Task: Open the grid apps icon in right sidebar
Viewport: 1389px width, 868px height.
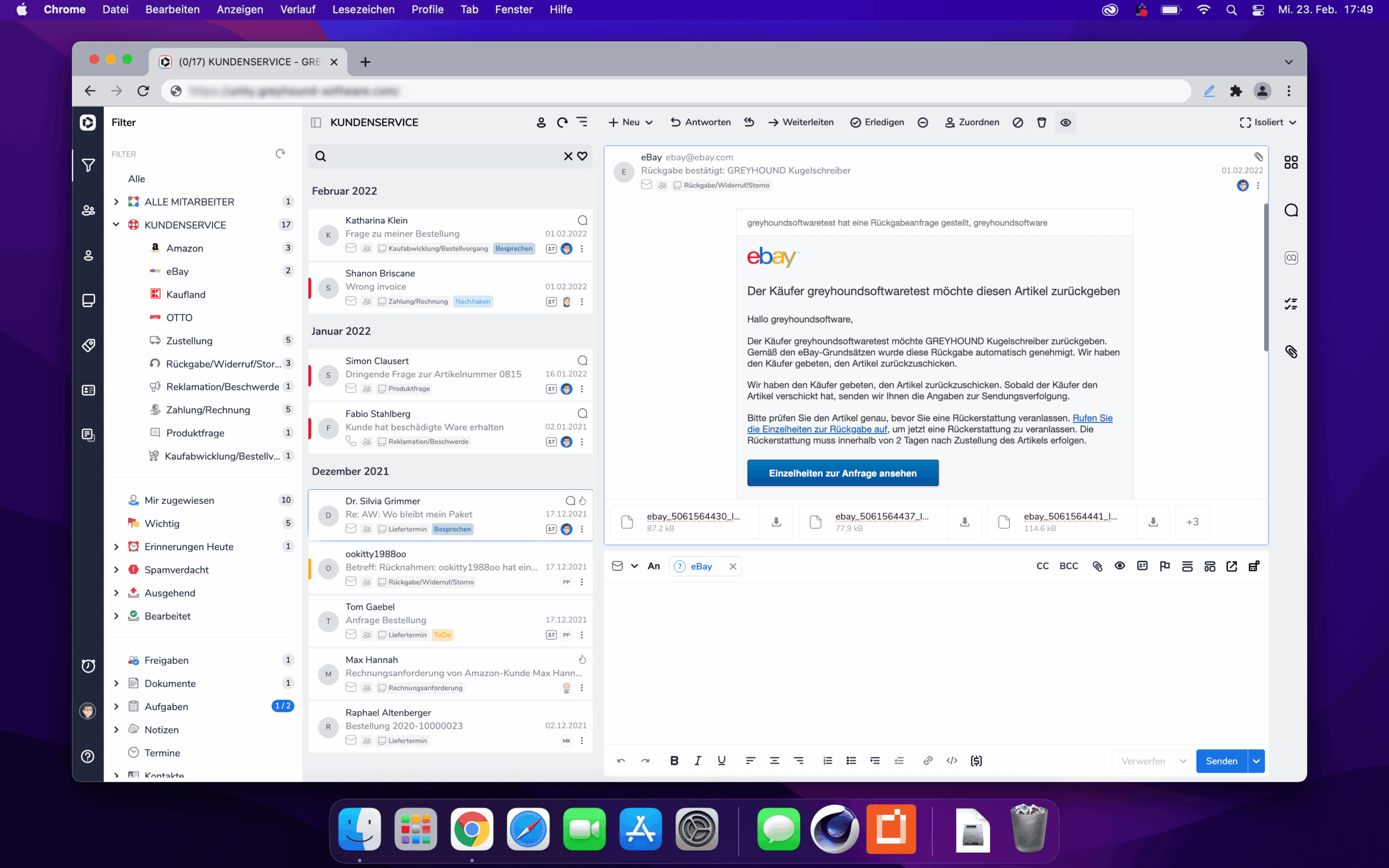Action: [1291, 162]
